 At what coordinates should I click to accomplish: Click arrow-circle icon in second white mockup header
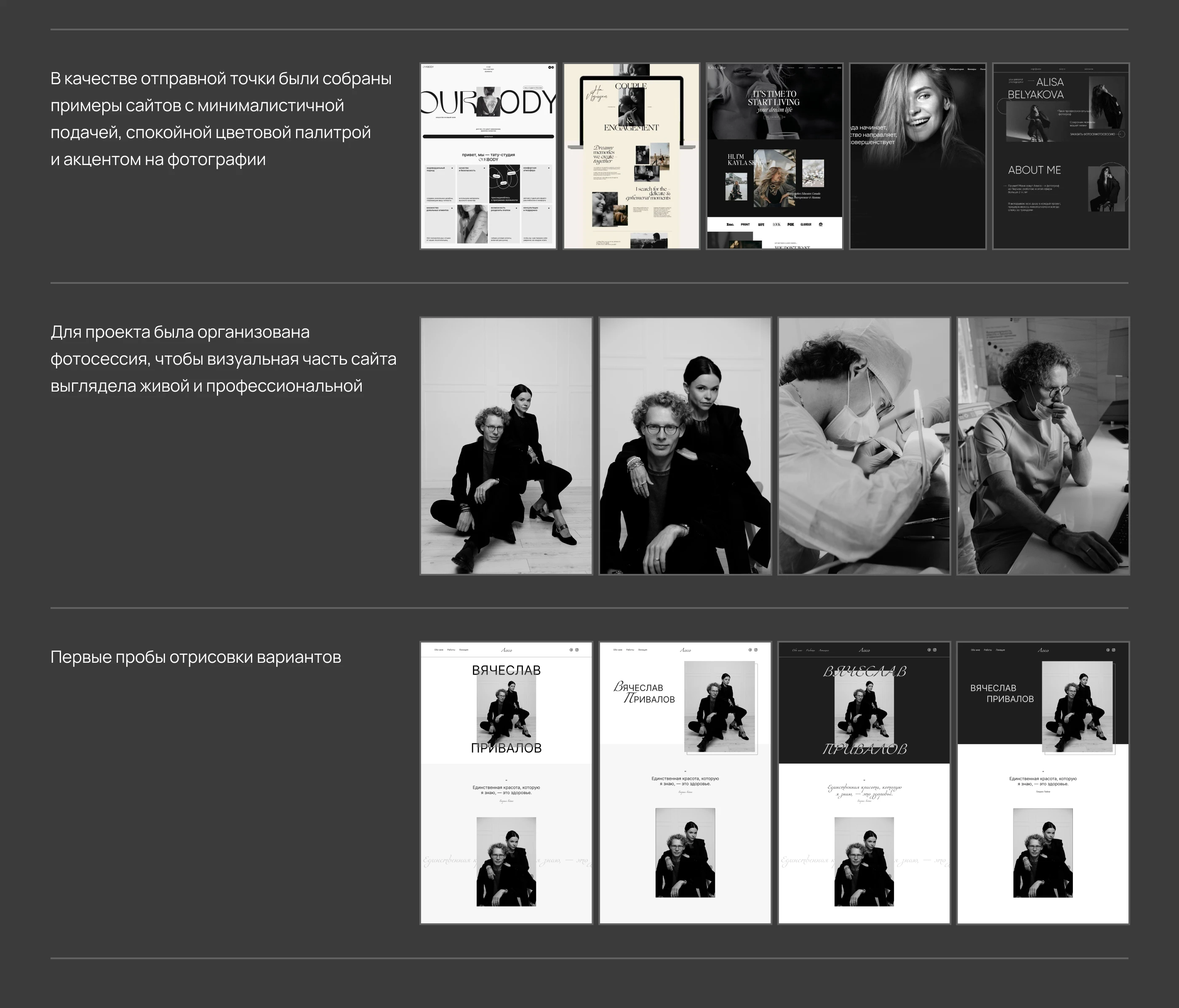pos(750,650)
